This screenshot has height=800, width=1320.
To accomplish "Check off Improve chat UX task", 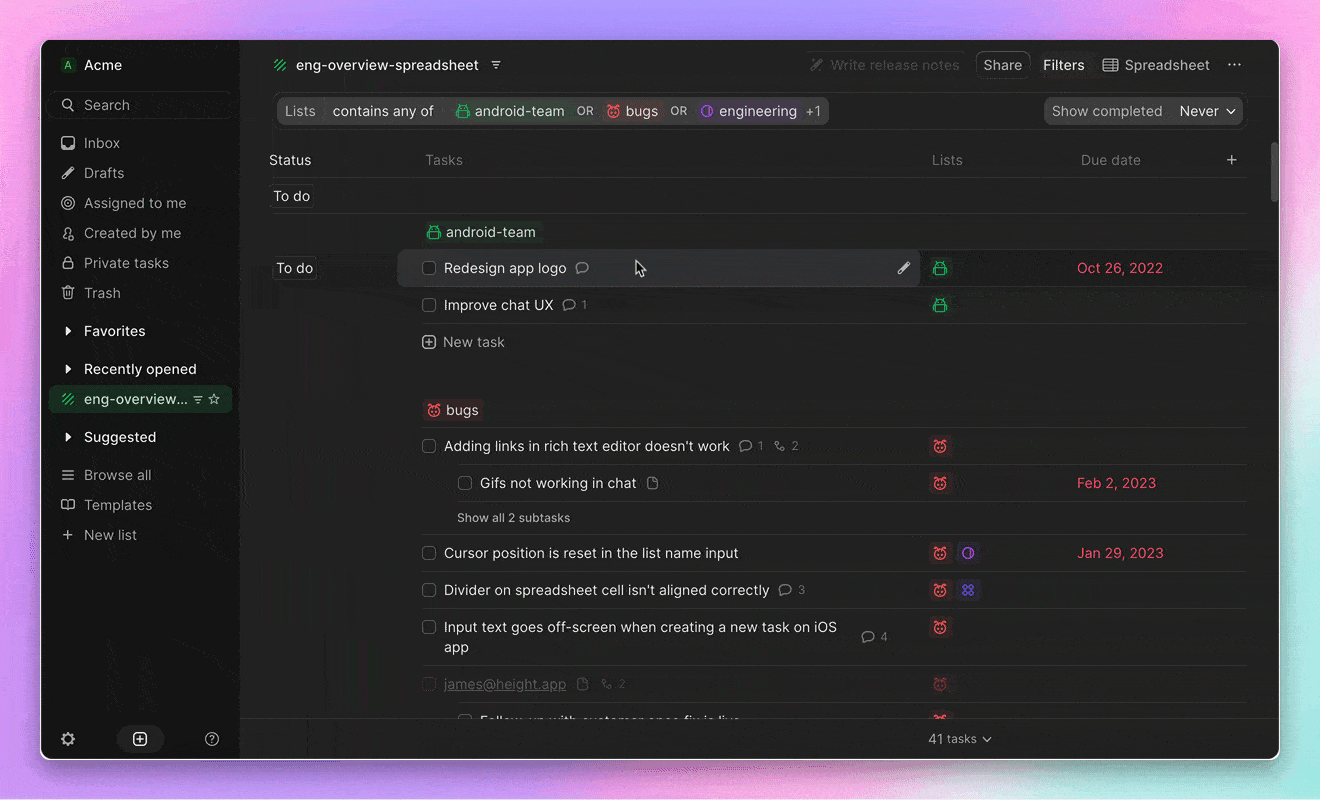I will [429, 305].
